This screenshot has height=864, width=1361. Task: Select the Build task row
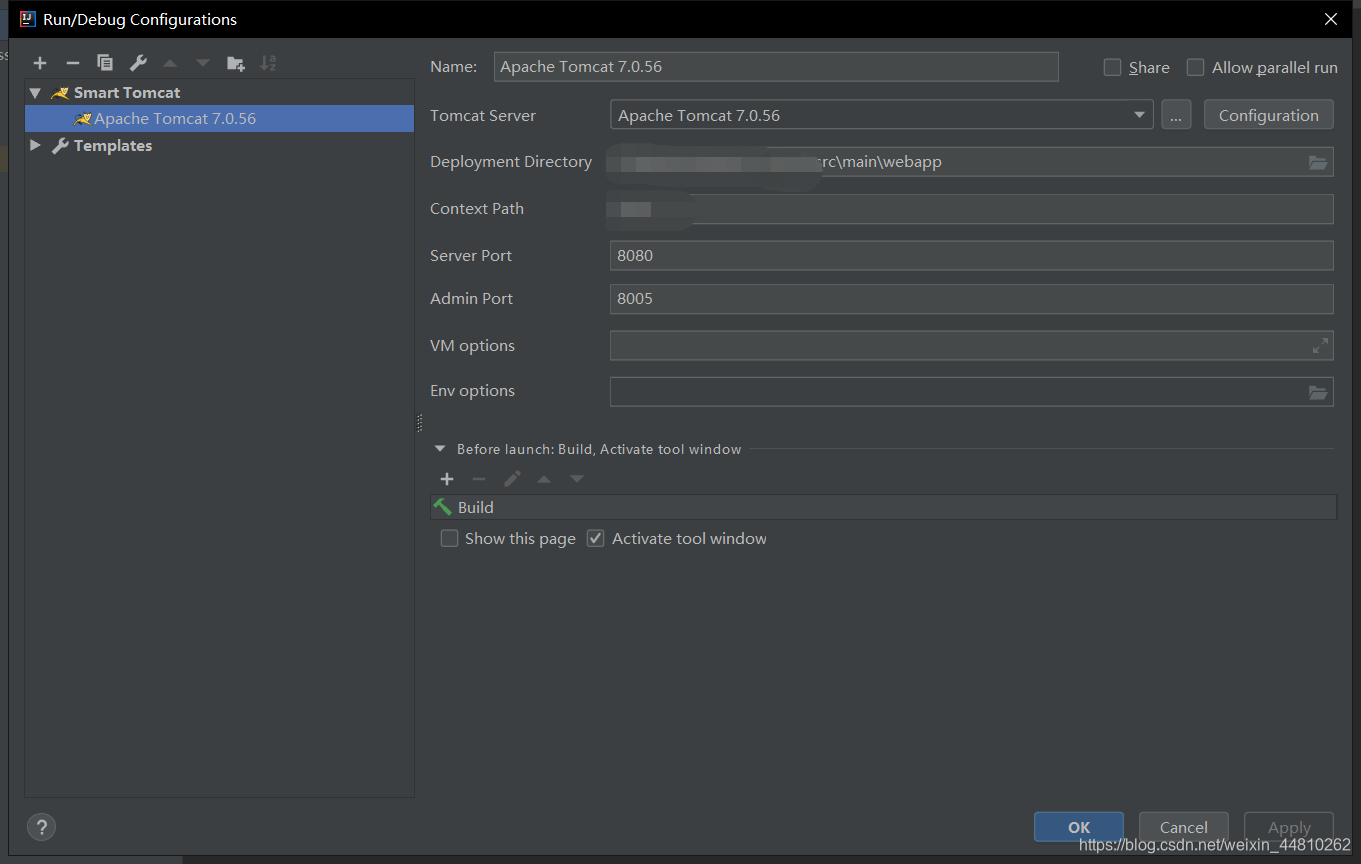point(883,507)
